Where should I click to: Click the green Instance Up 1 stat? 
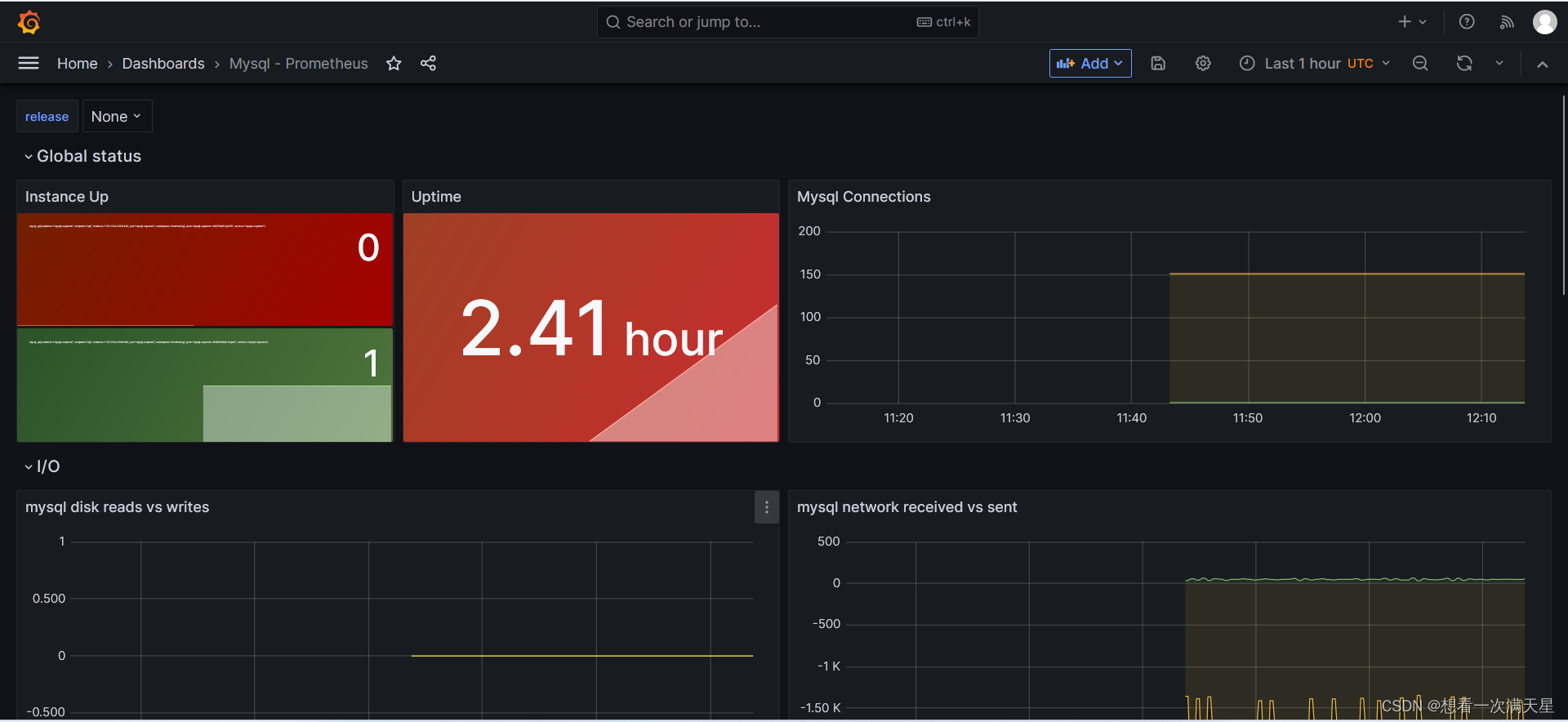pyautogui.click(x=205, y=385)
